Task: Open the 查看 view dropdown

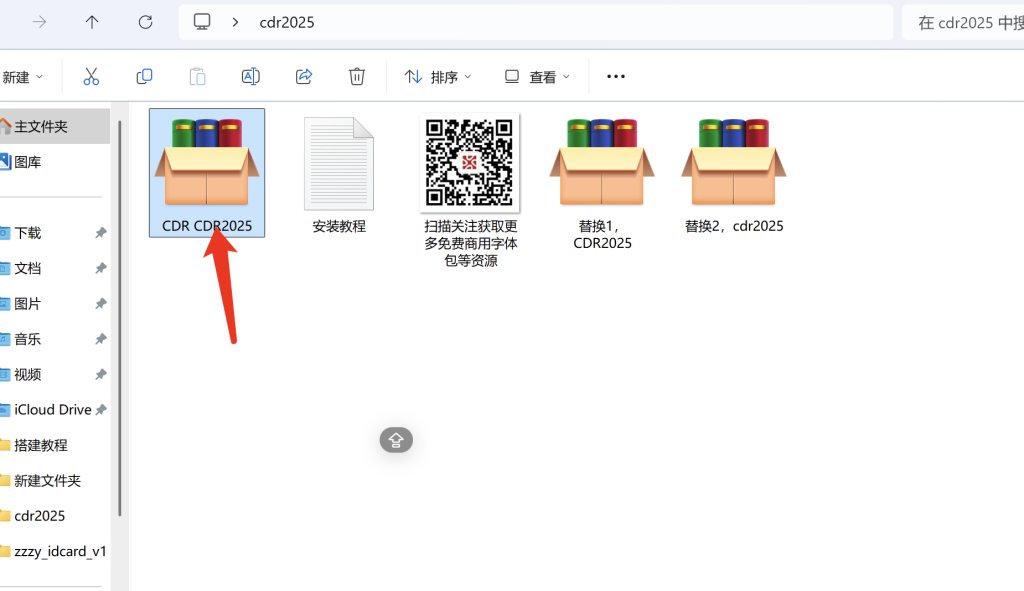Action: [537, 77]
